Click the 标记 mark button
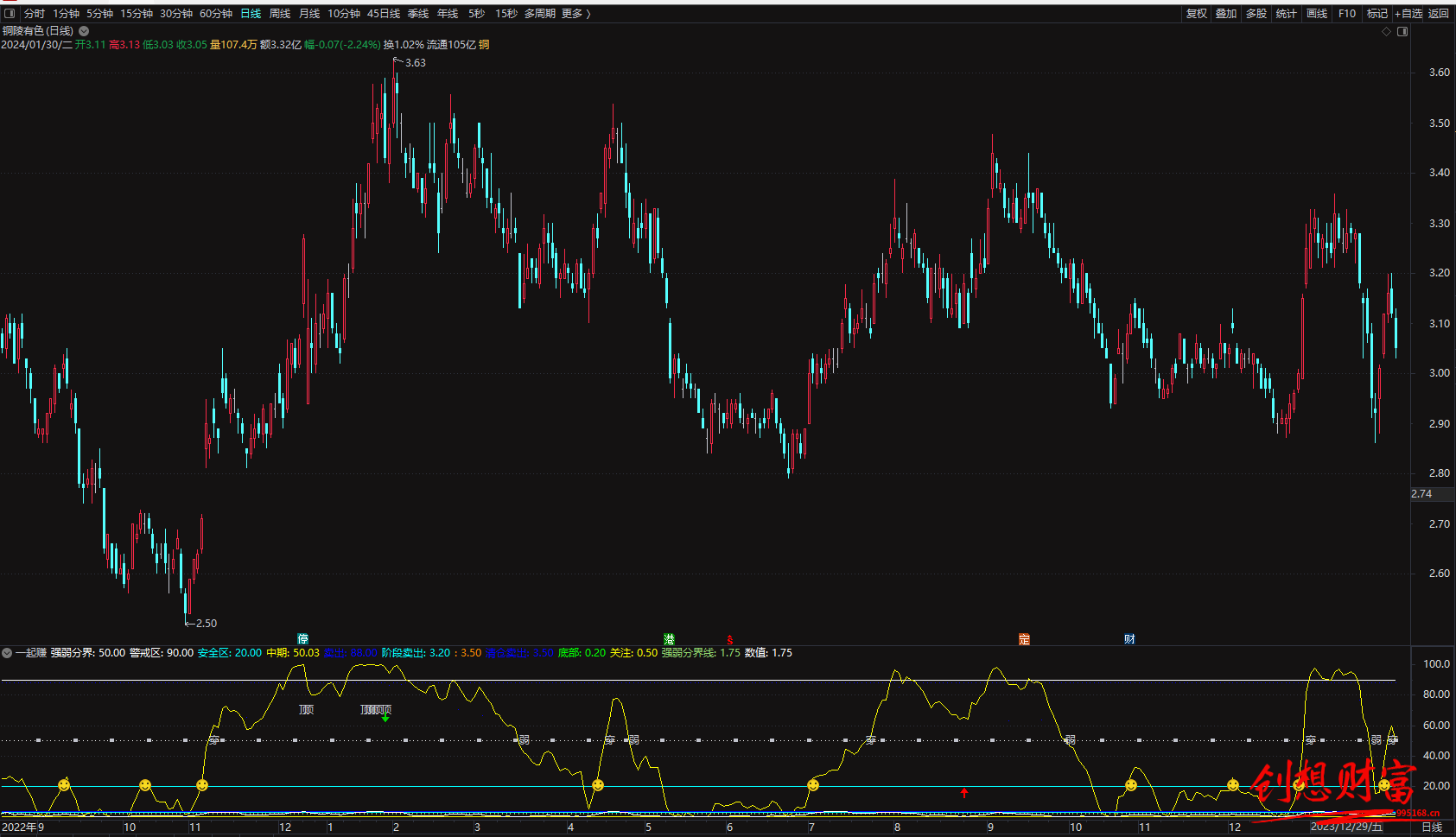1456x837 pixels. [1377, 14]
